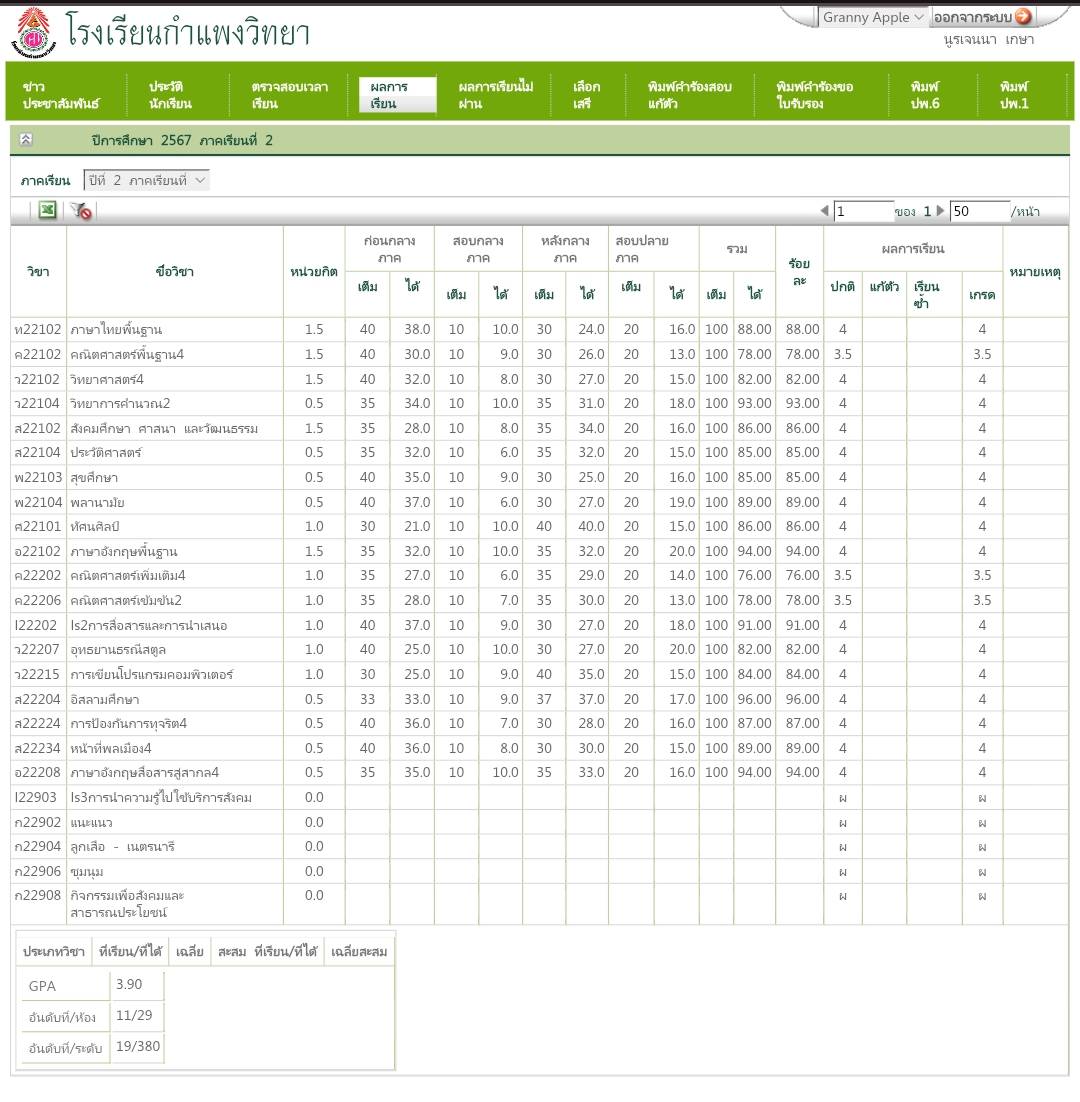Select subject อิสลามศึกษา
Viewport: 1080px width, 1102px height.
click(x=105, y=699)
